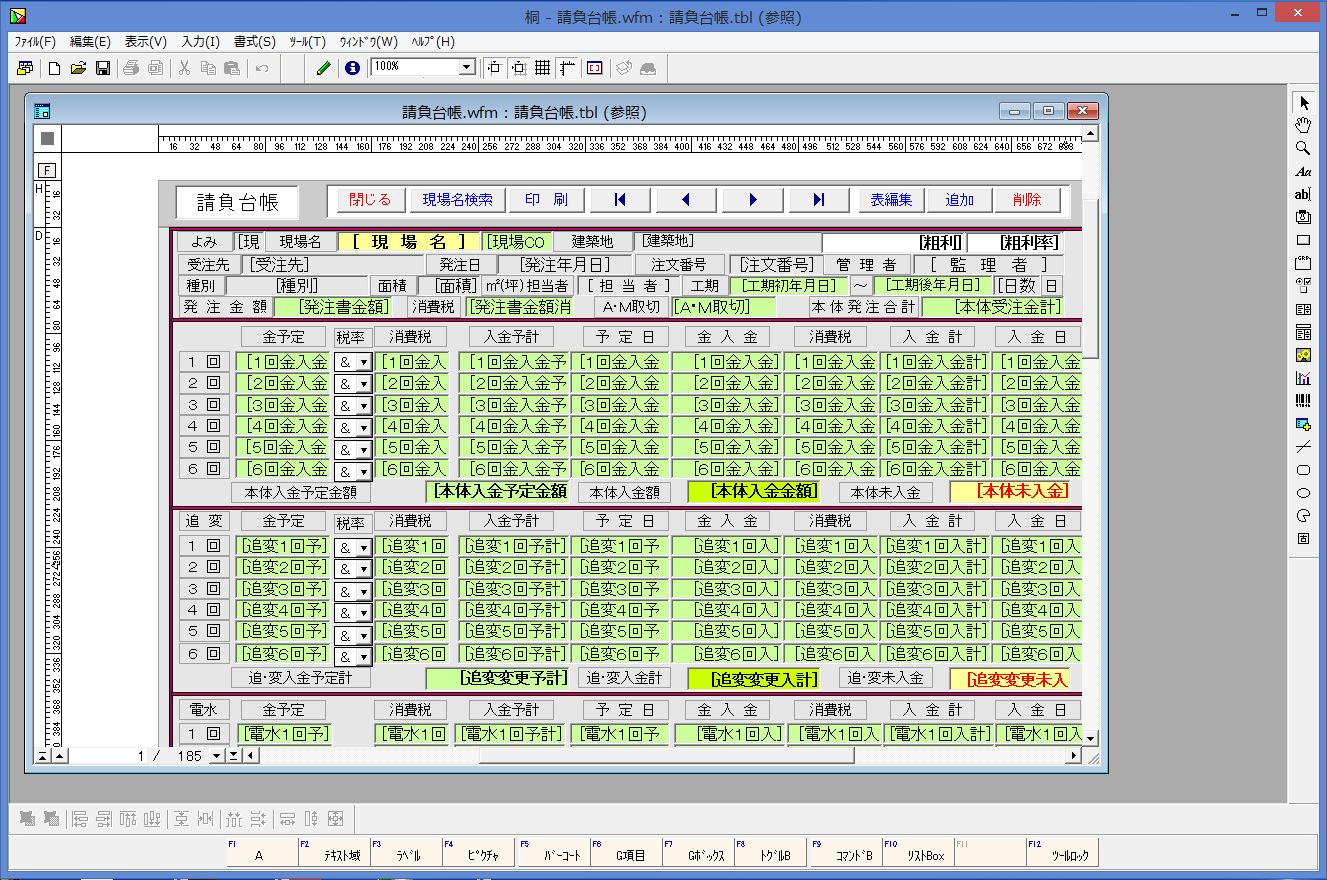1327x880 pixels.
Task: Choose the chart object tool
Action: 1303,378
